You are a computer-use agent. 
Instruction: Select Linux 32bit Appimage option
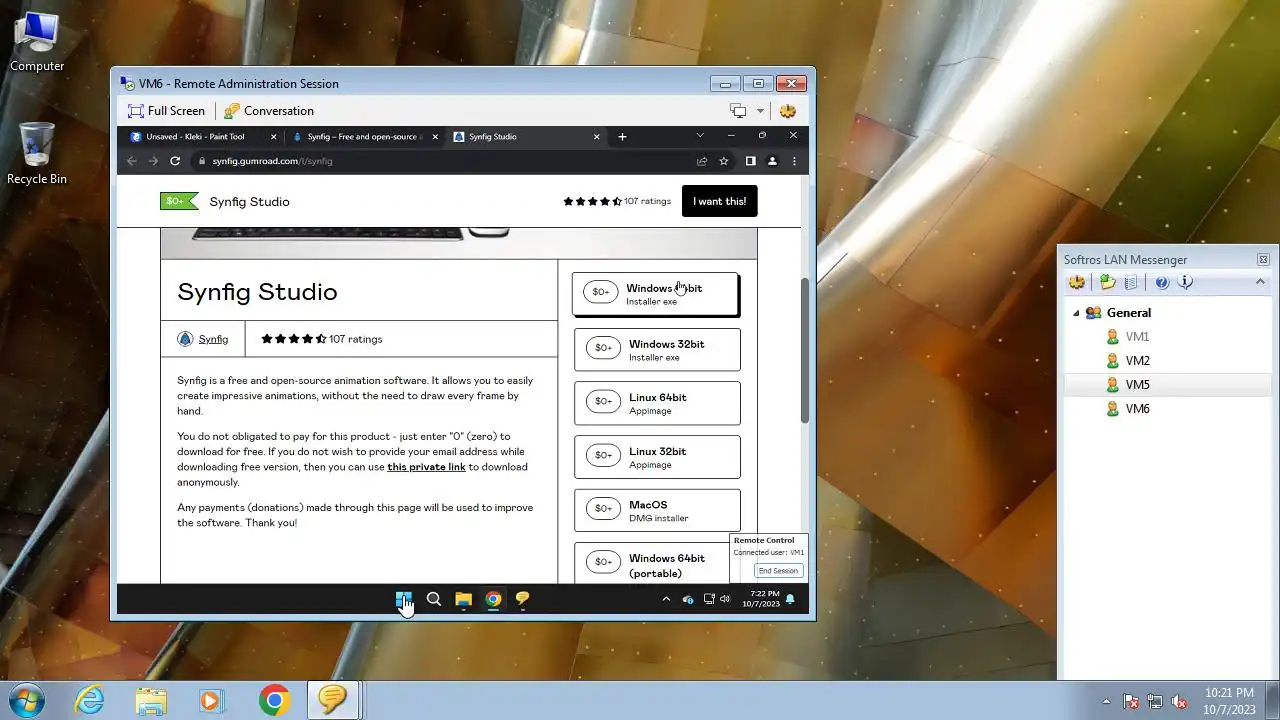click(657, 457)
